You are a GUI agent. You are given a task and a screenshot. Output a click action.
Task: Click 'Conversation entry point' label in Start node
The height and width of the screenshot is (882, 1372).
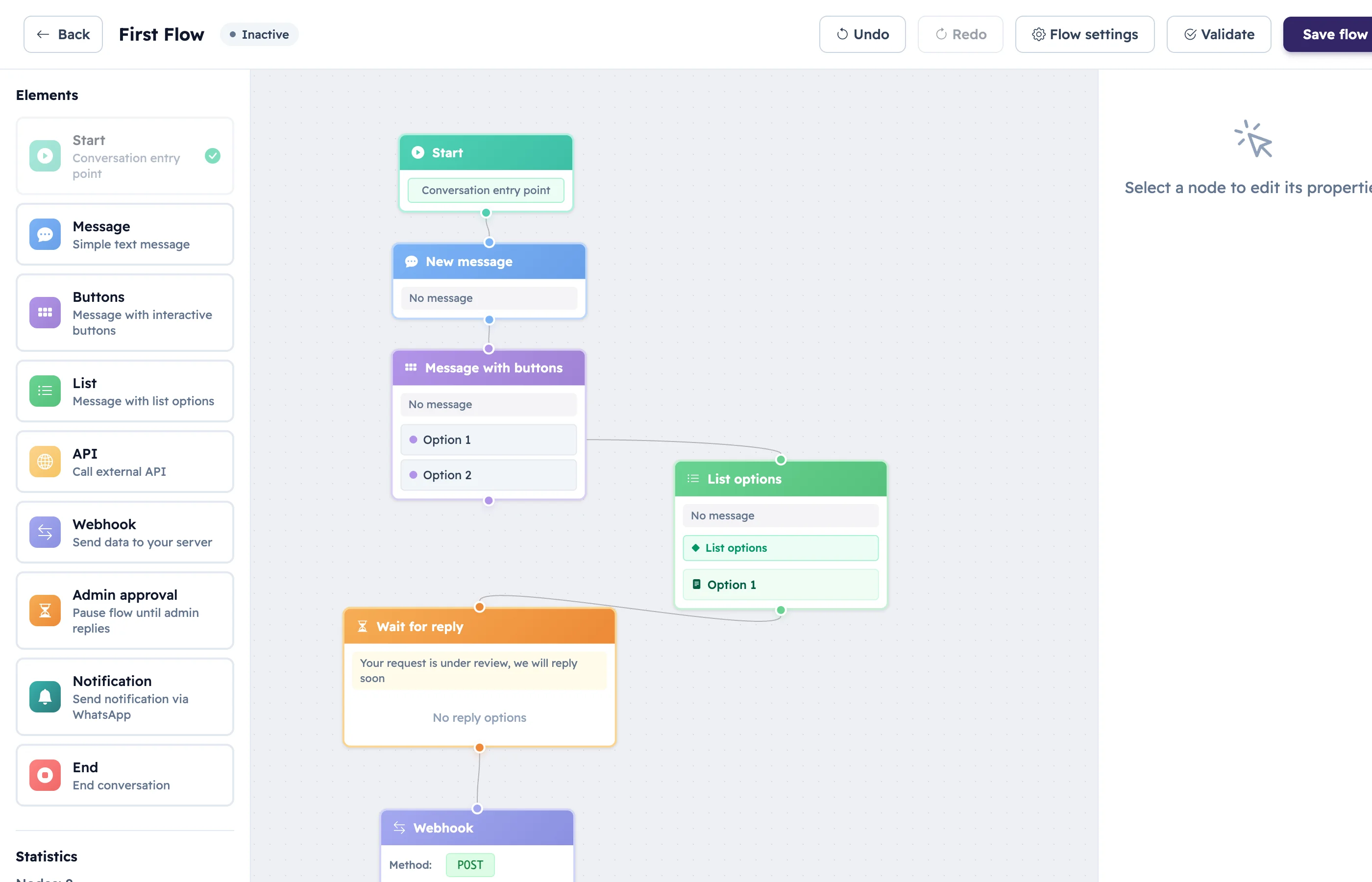[x=486, y=190]
